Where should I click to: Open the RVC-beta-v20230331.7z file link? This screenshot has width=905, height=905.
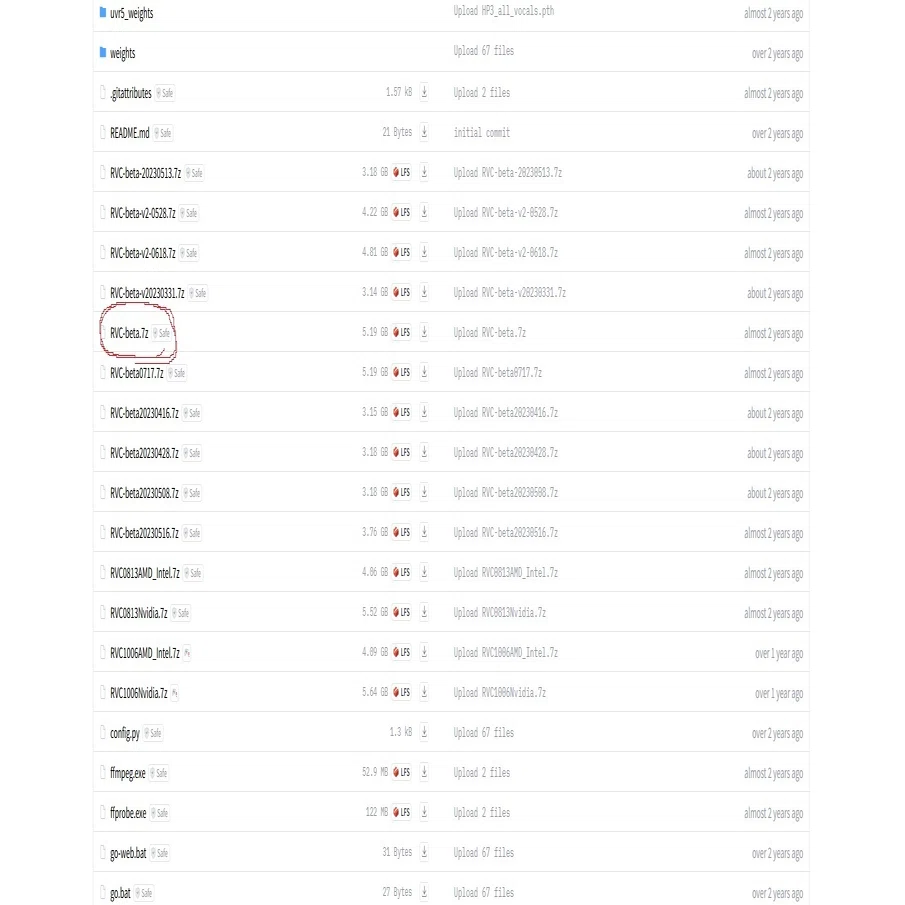147,293
